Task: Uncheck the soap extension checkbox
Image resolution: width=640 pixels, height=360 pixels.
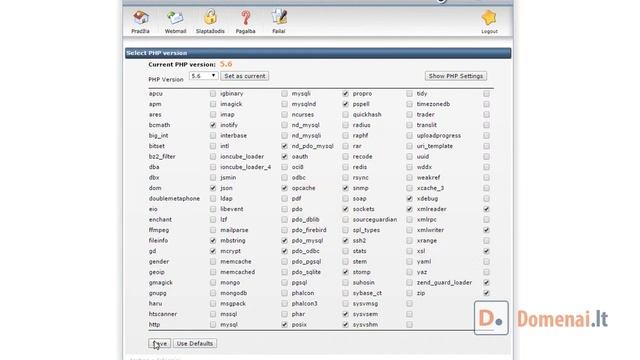Action: pyautogui.click(x=409, y=198)
